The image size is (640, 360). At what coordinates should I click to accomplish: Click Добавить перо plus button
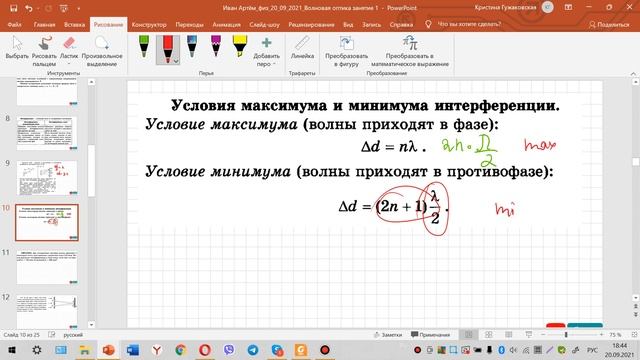click(267, 51)
